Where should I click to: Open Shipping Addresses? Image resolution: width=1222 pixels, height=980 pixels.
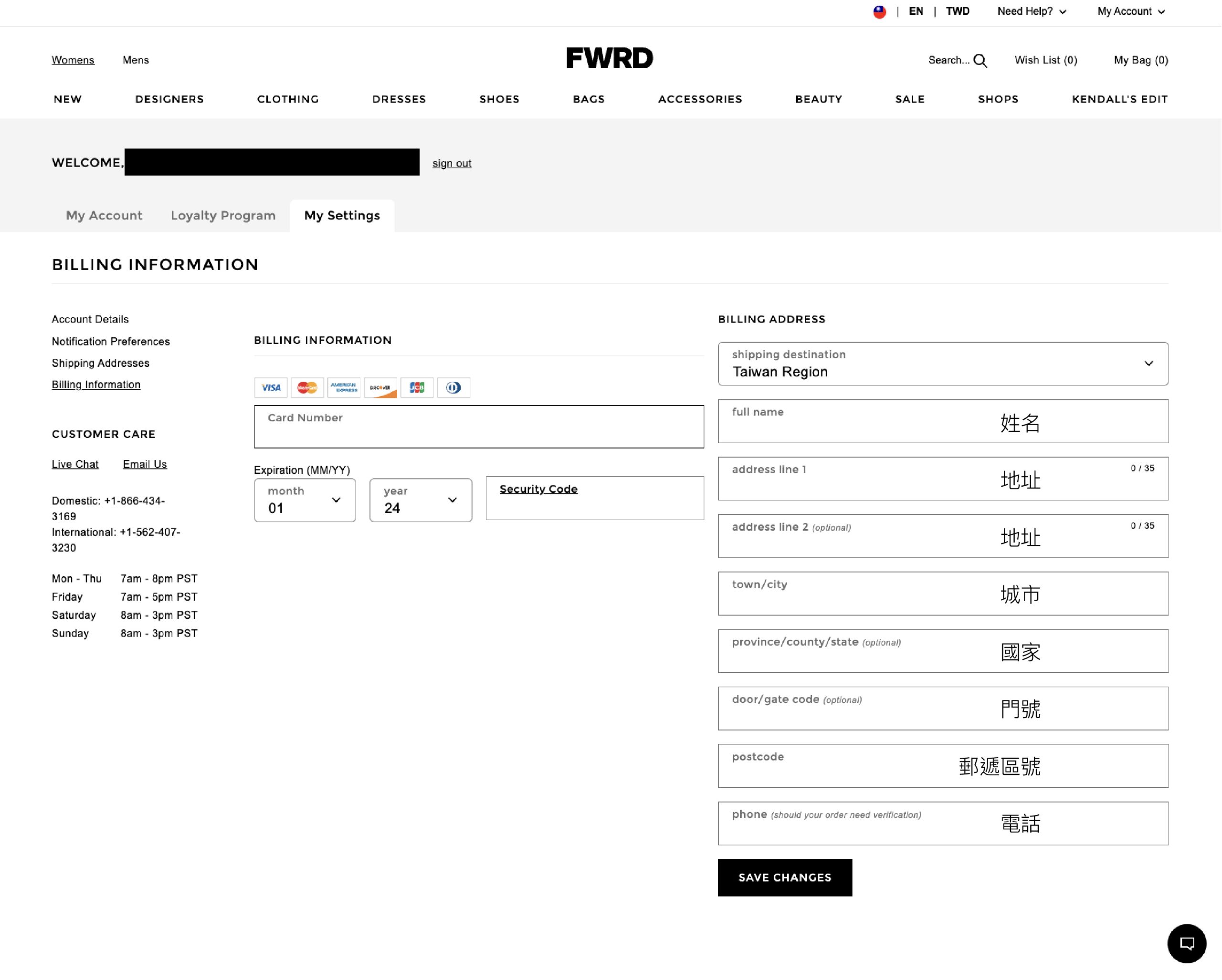point(100,363)
